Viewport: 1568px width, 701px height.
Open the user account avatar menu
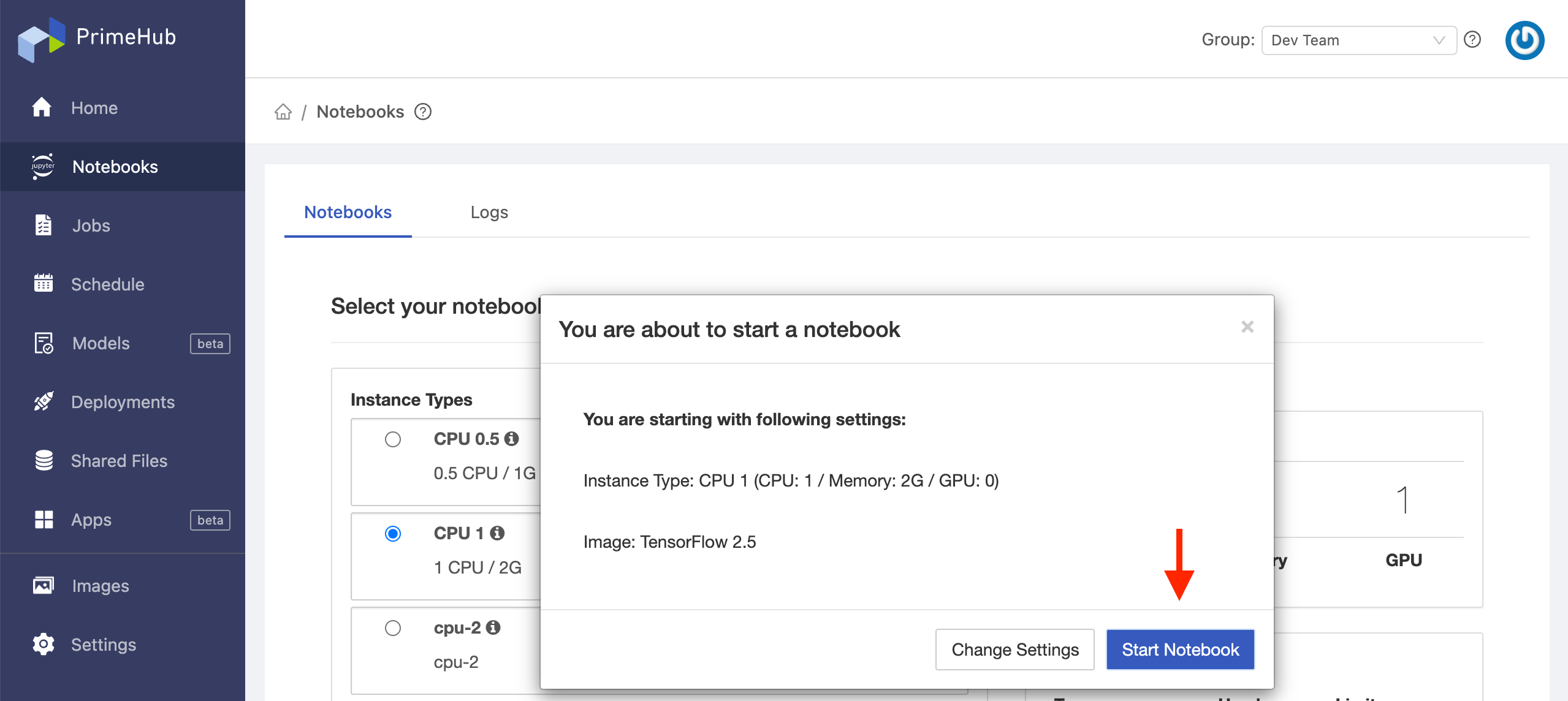[x=1524, y=40]
